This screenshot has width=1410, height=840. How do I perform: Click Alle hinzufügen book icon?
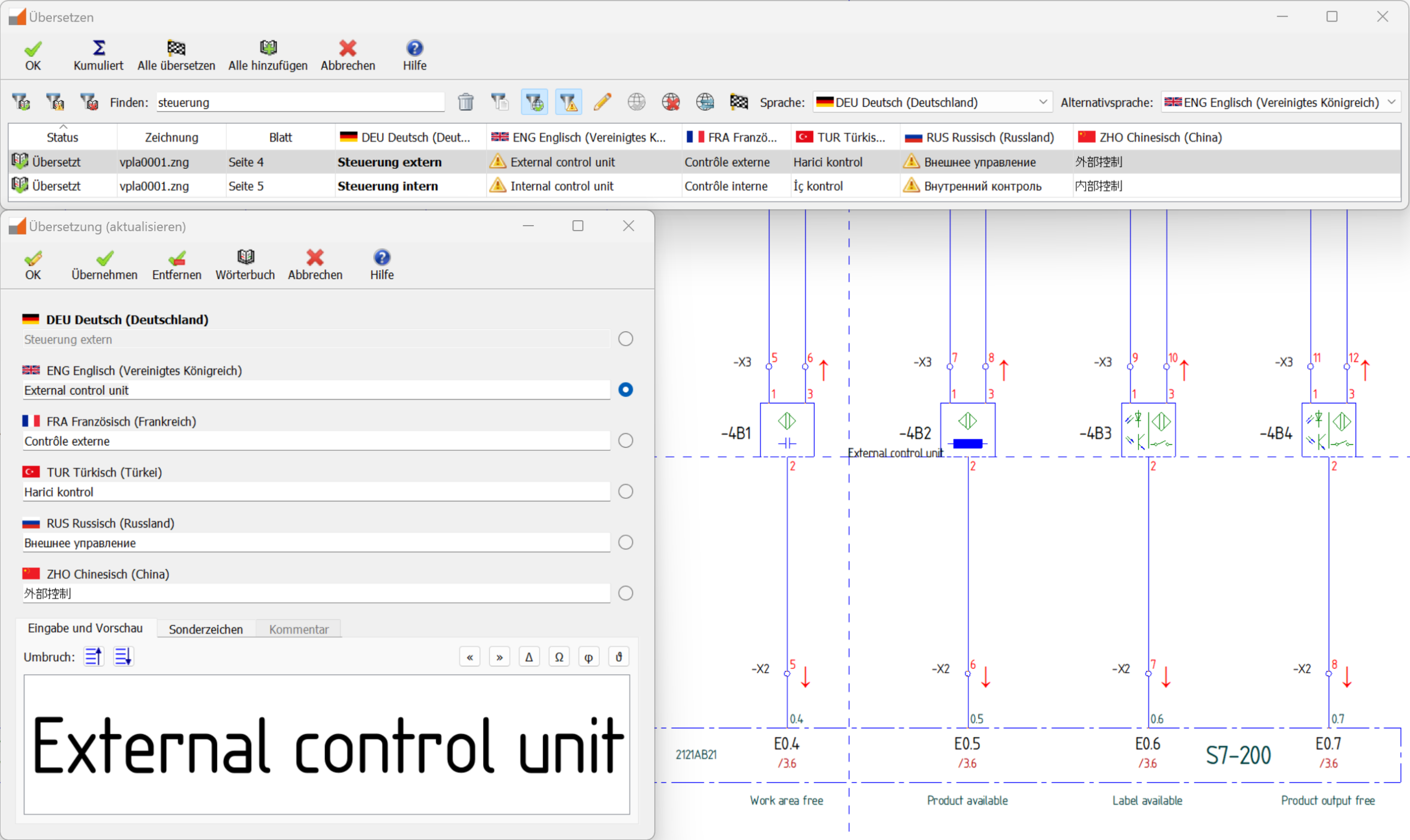[268, 48]
